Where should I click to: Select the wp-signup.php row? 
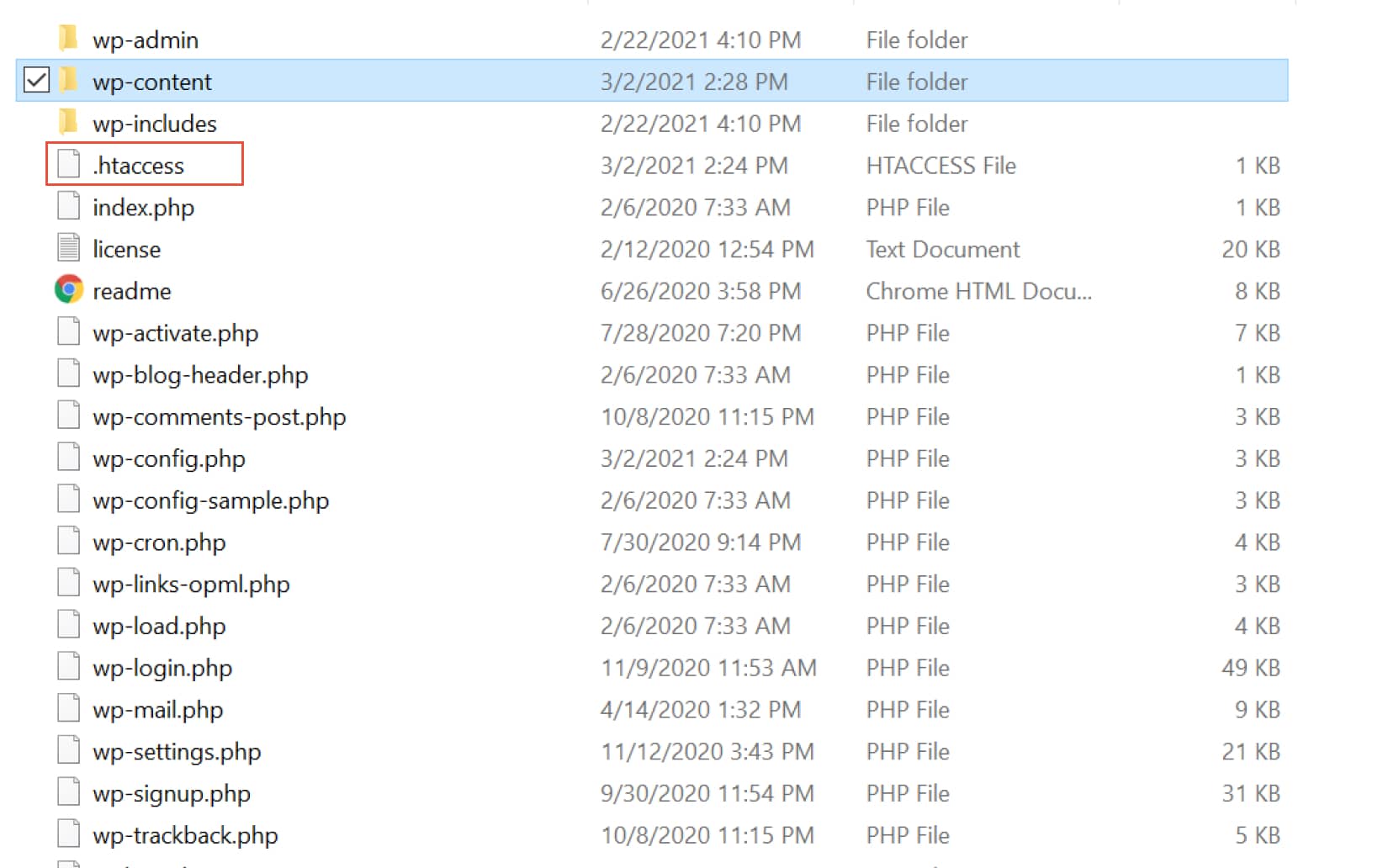coord(171,792)
